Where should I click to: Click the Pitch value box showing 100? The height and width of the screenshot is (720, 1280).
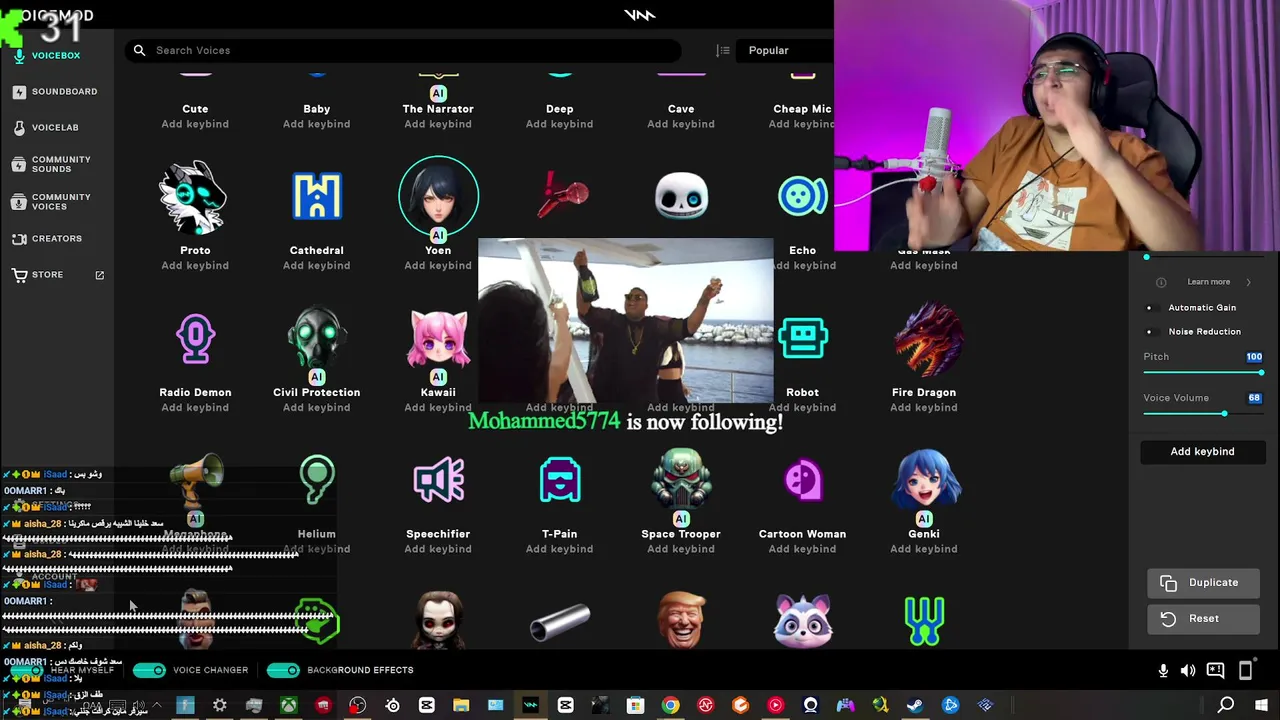(x=1254, y=357)
